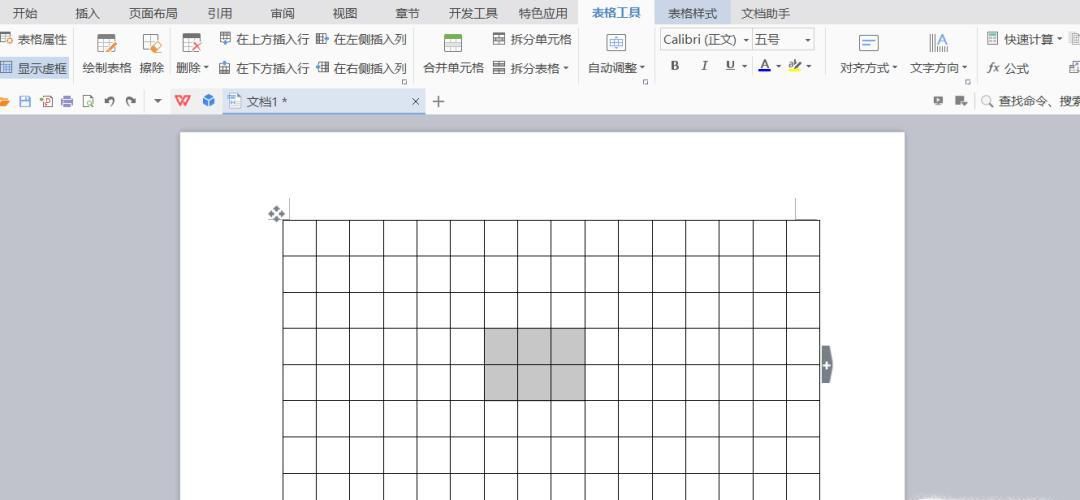Click the print preview icon
Screen dimensions: 1080x500
(88, 101)
